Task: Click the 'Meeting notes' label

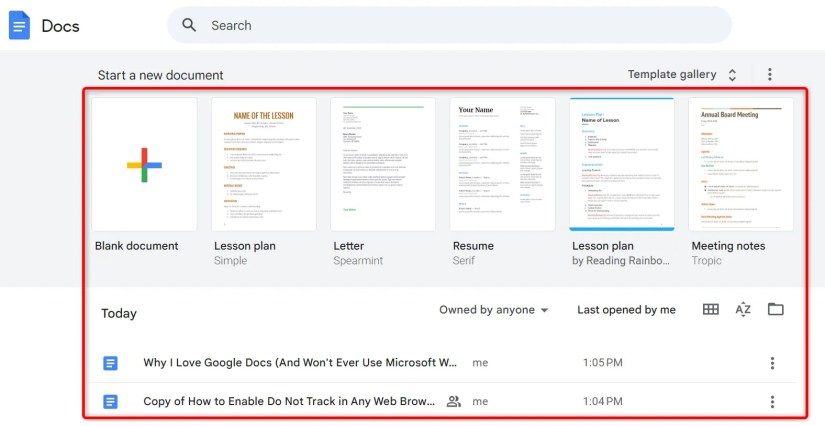Action: [728, 246]
